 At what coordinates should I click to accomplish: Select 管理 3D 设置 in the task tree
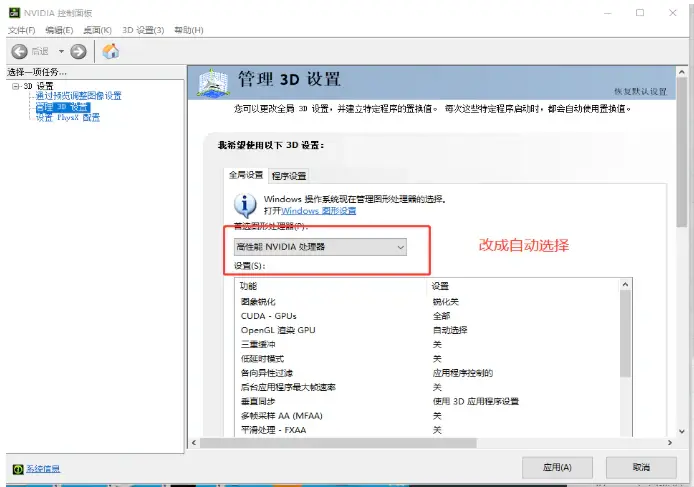tap(62, 107)
